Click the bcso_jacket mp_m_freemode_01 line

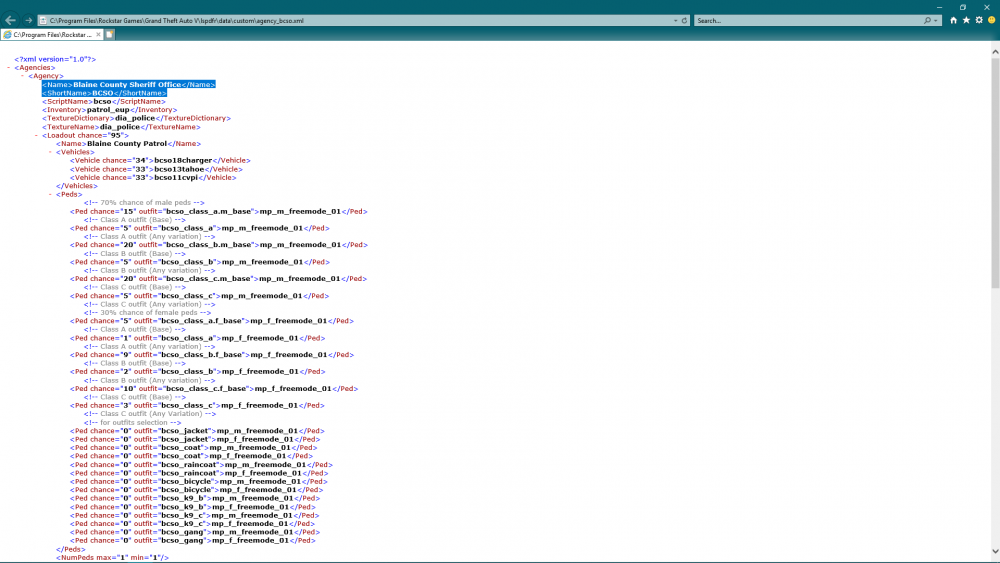[197, 430]
